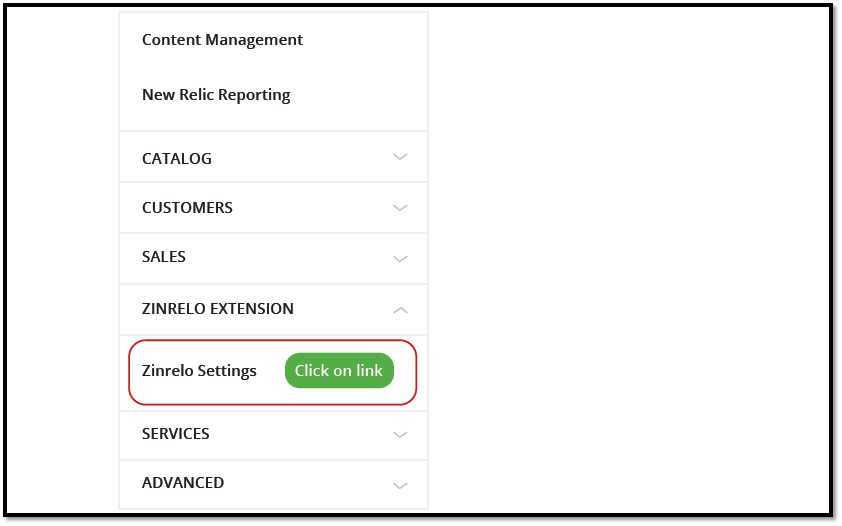Expand the SERVICES section chevron
842x526 pixels.
[400, 434]
